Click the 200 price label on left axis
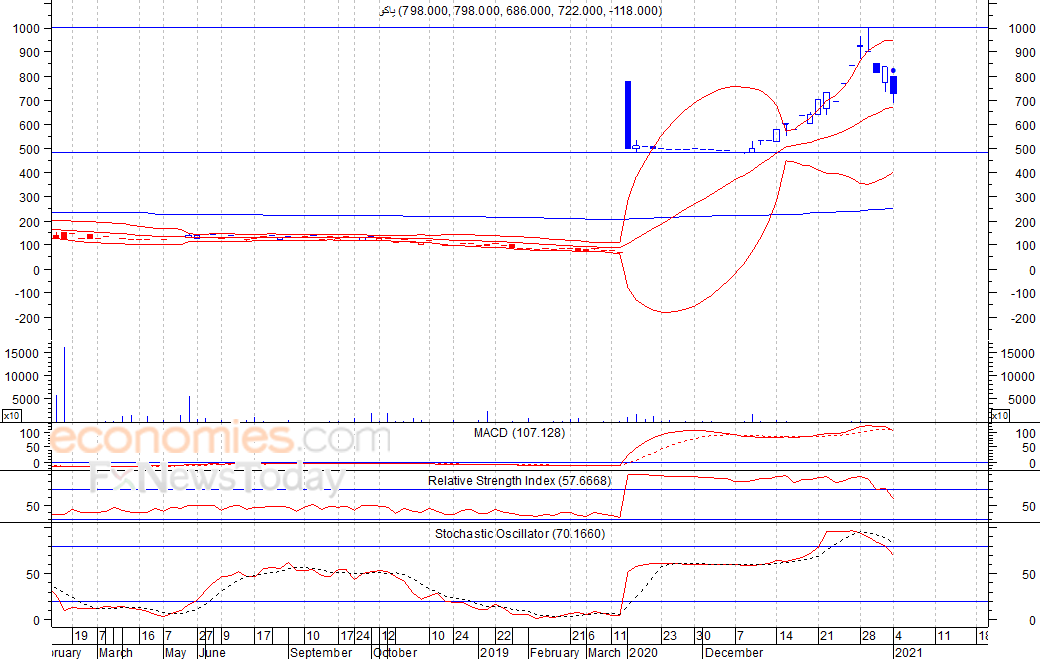1040x659 pixels. (30, 222)
